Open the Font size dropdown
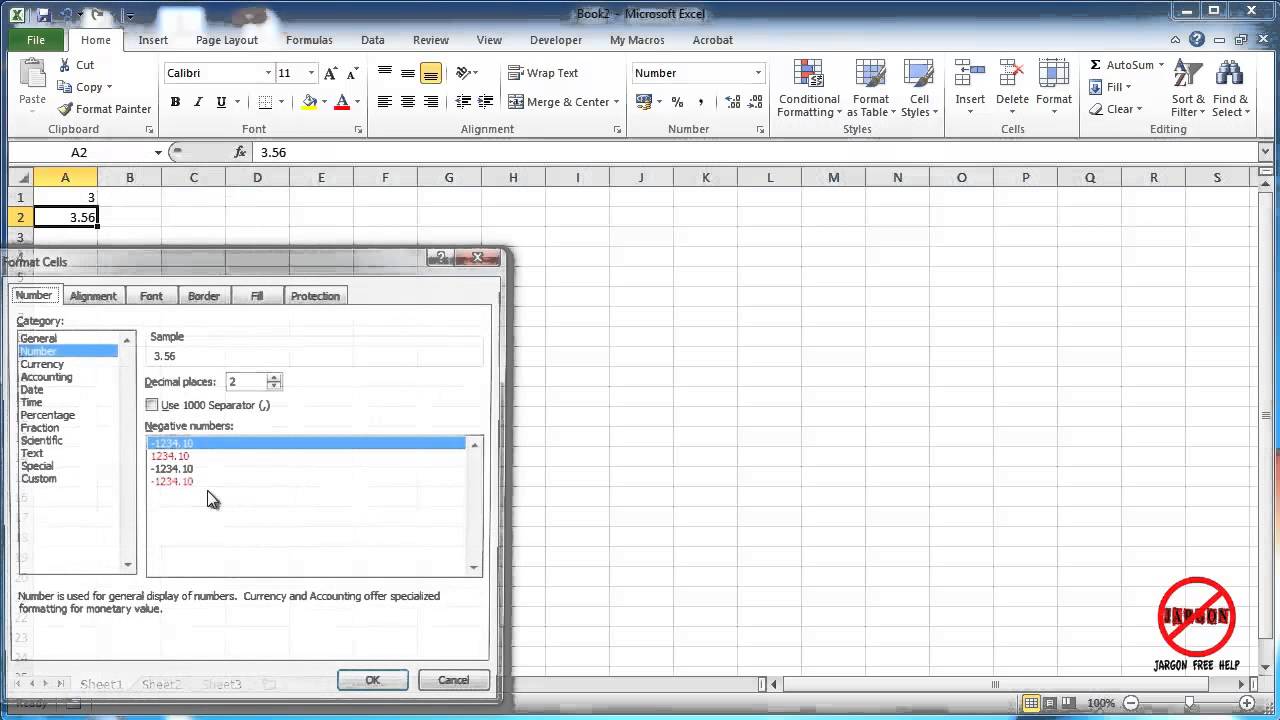 (x=312, y=73)
